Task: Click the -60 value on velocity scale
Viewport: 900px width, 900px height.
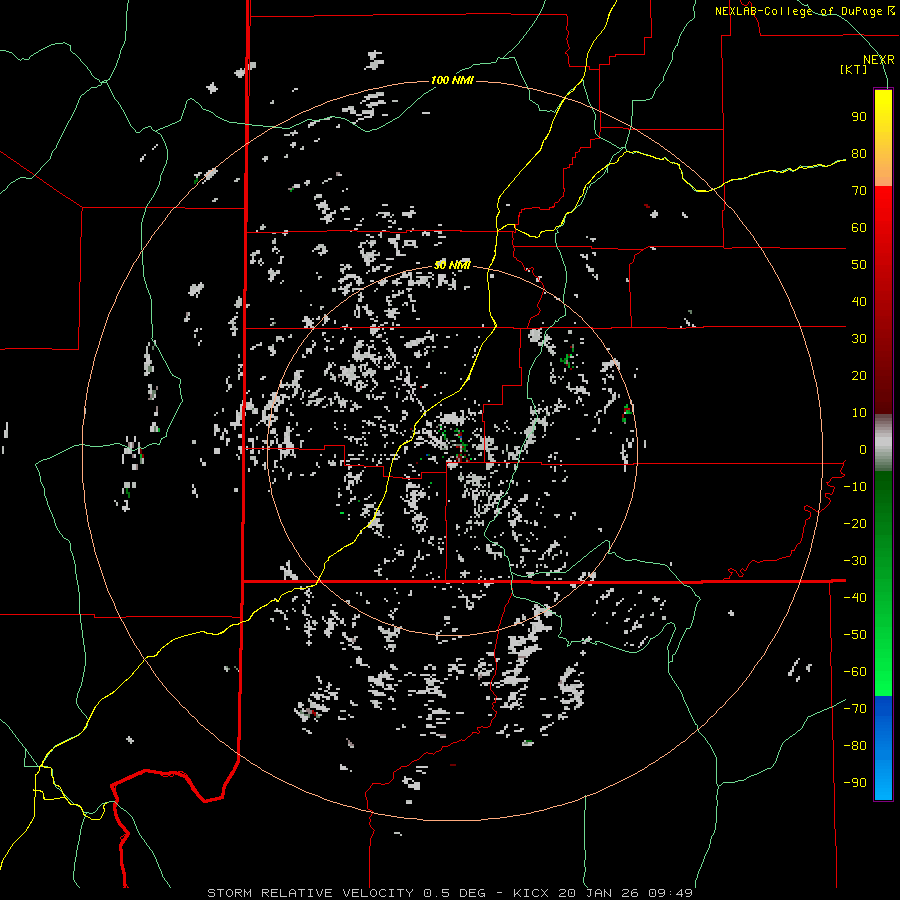Action: pyautogui.click(x=855, y=672)
